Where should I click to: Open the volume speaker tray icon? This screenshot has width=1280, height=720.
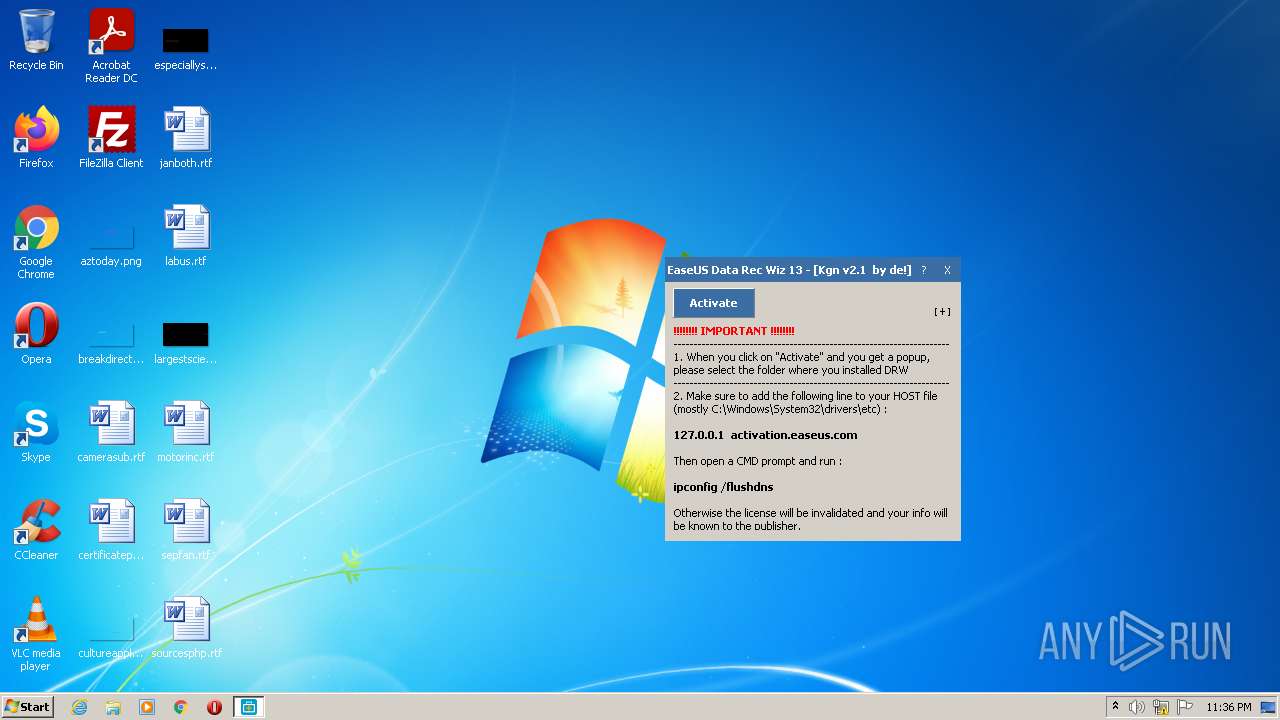coord(1137,707)
